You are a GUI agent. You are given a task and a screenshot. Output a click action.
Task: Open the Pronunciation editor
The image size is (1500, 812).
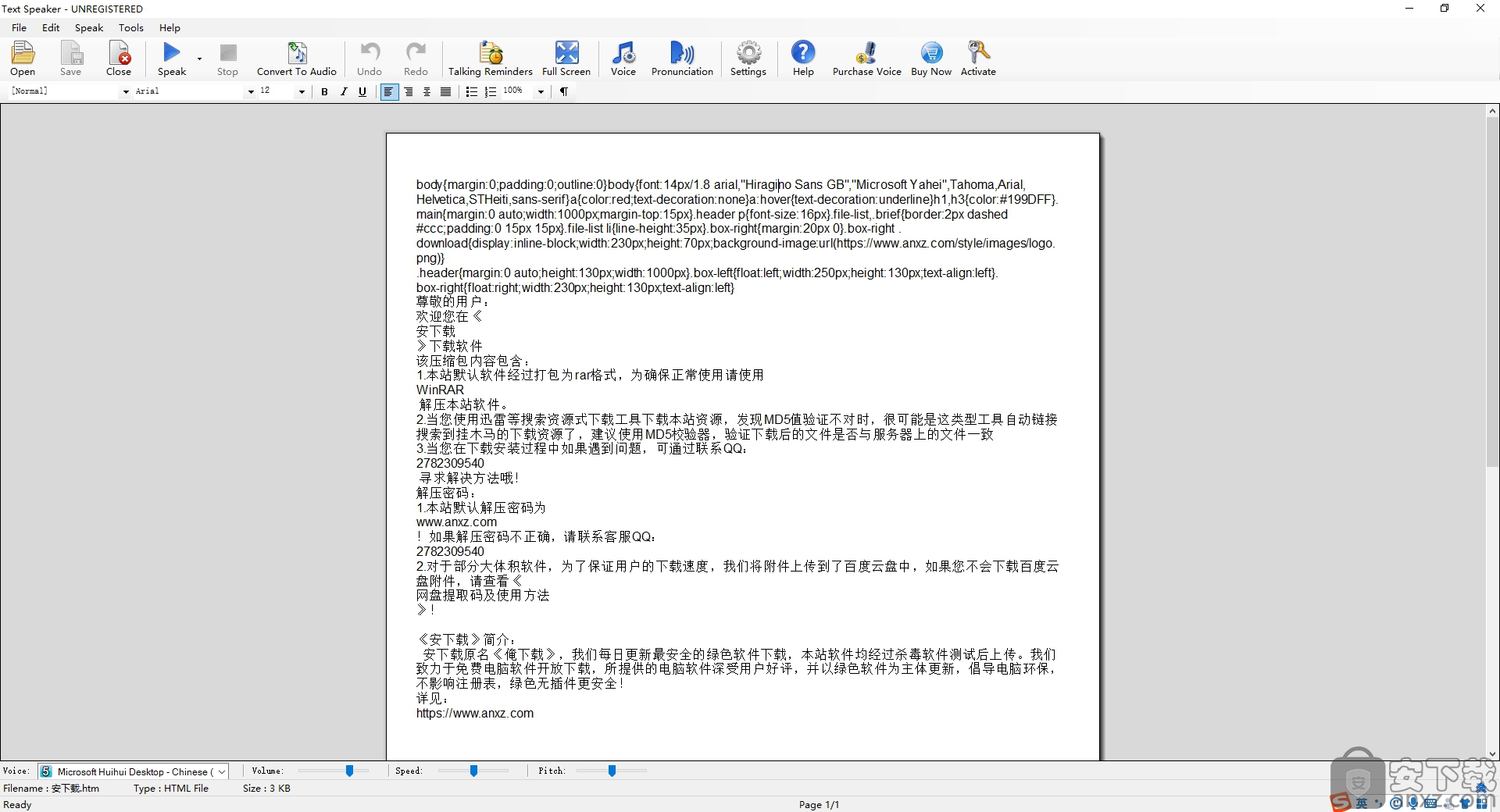682,59
